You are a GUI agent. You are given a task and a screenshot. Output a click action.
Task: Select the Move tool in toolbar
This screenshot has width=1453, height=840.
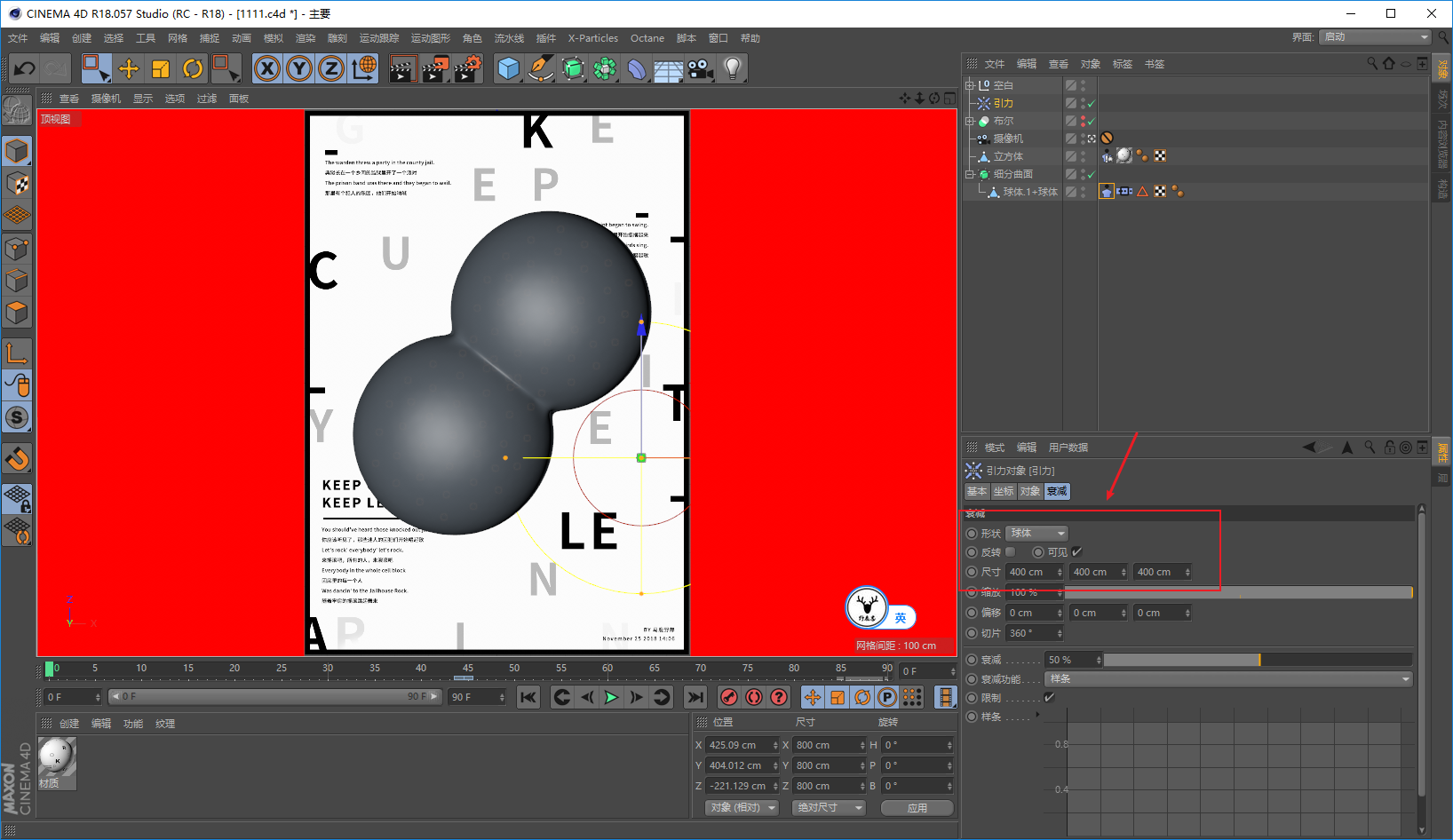pyautogui.click(x=128, y=68)
